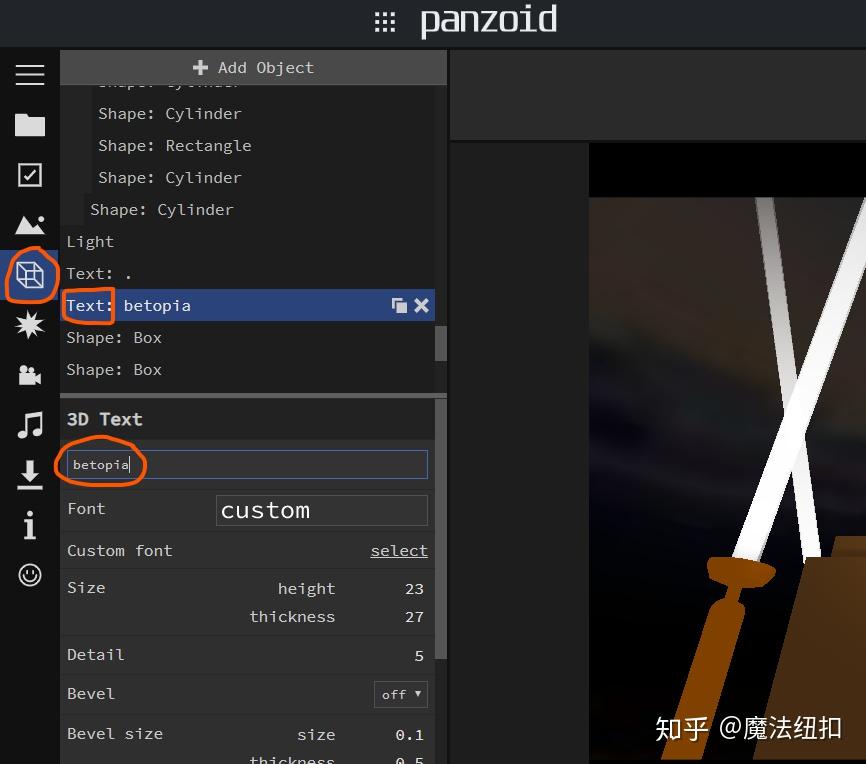866x764 pixels.
Task: Open the background image icon in sidebar
Action: point(30,225)
